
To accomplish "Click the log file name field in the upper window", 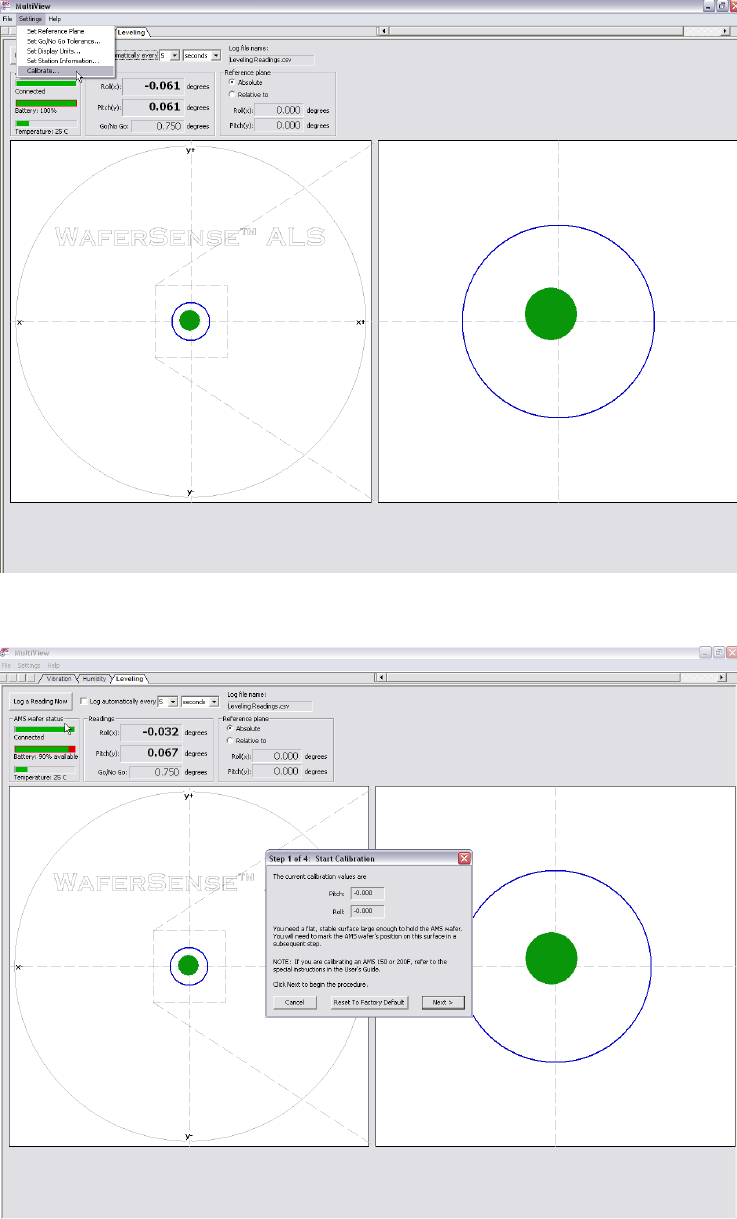I will (x=271, y=60).
